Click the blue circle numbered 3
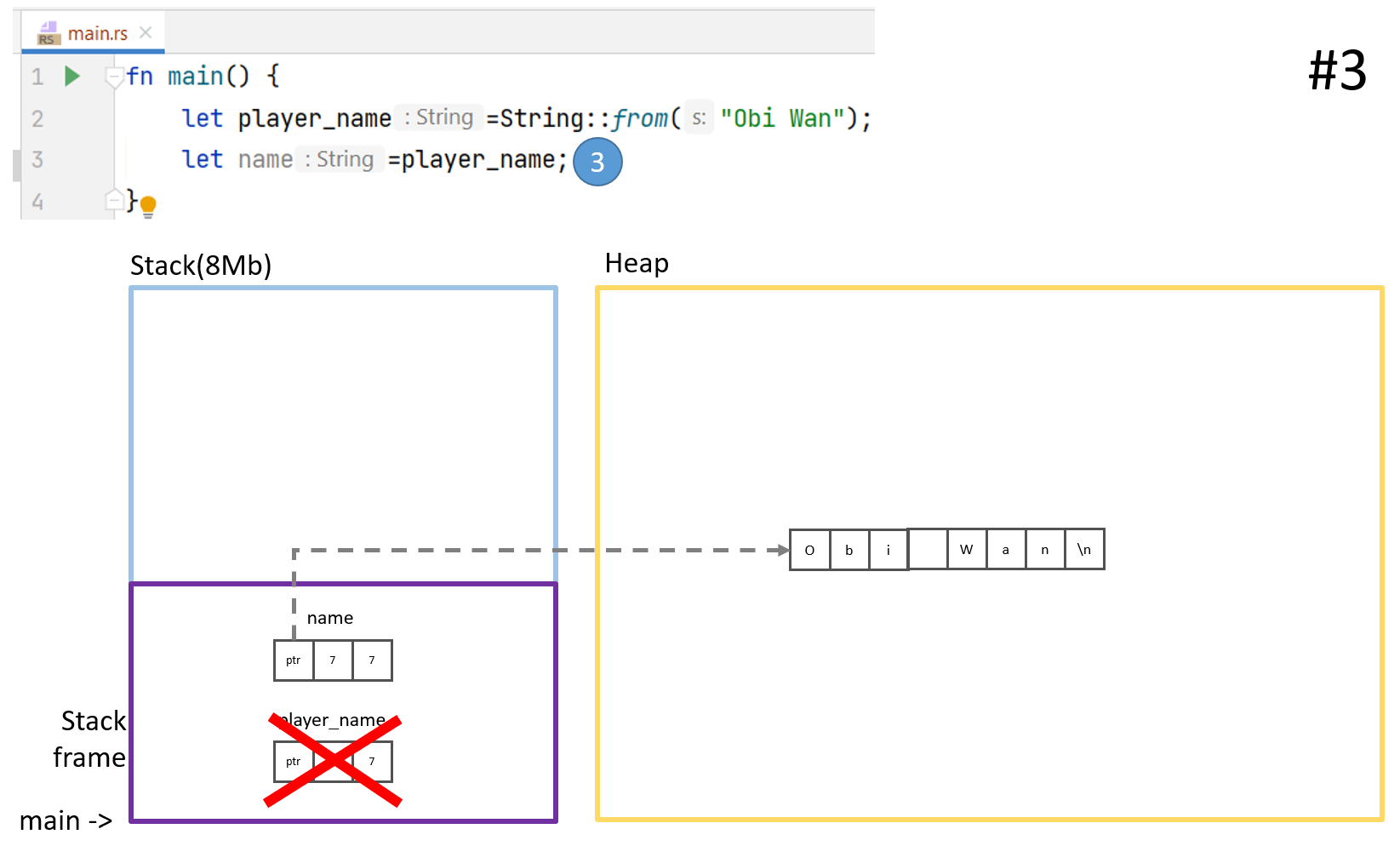Screen dimensions: 1400x846 pos(597,162)
